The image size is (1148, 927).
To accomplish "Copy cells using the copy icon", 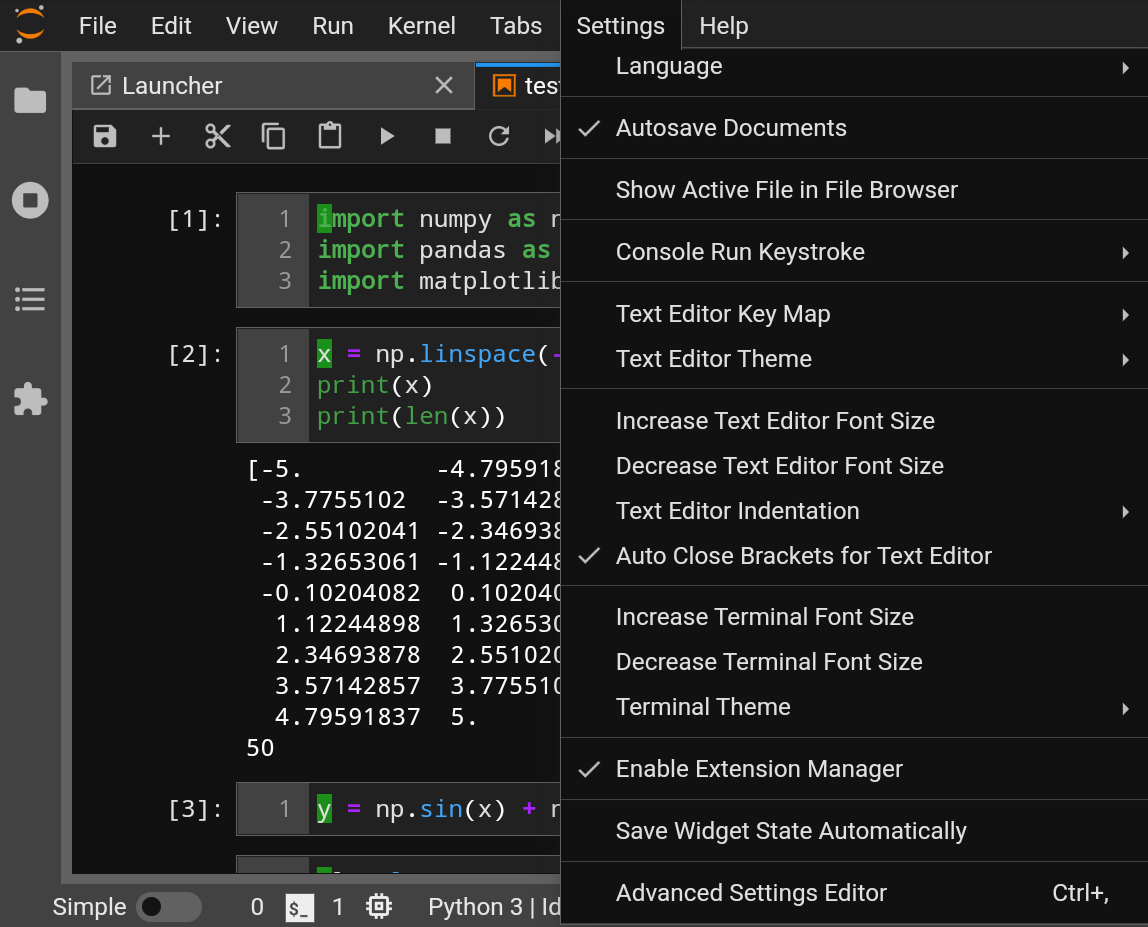I will pyautogui.click(x=273, y=136).
